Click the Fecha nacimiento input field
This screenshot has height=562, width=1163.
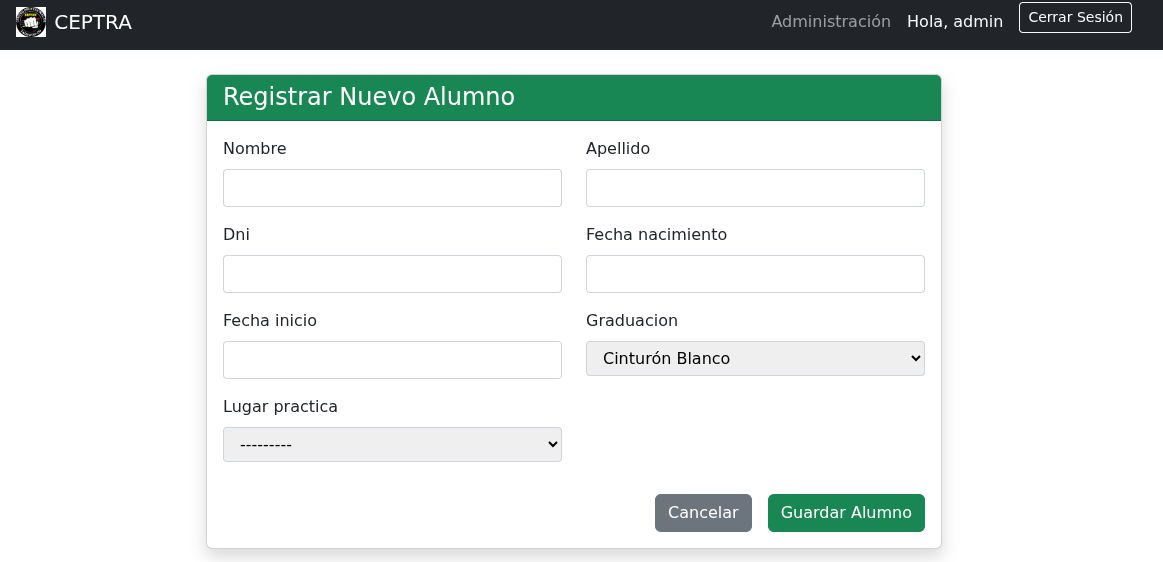755,274
